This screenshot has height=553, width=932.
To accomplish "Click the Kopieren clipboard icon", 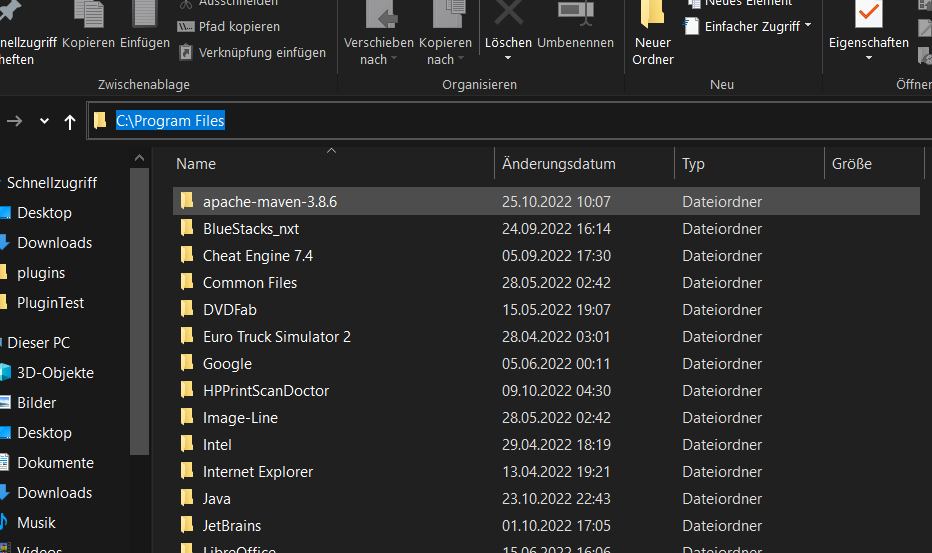I will point(89,13).
